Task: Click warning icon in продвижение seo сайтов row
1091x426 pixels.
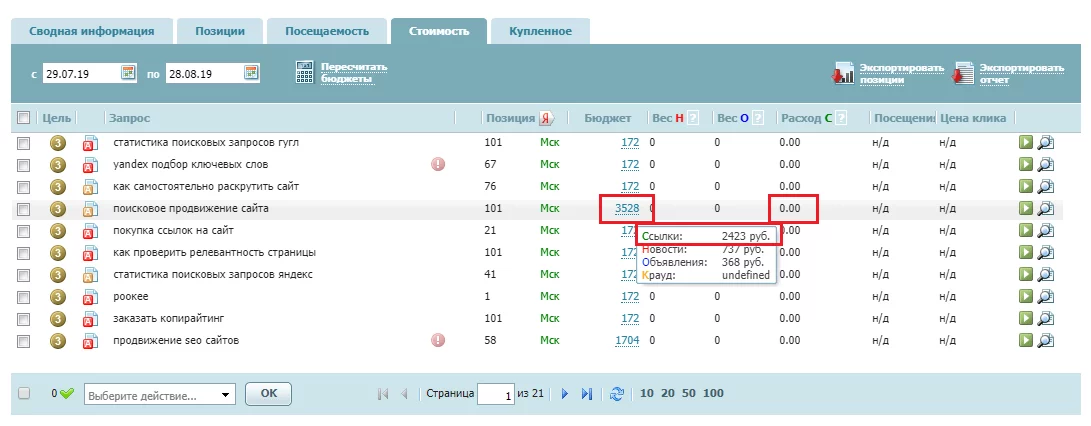Action: 438,340
